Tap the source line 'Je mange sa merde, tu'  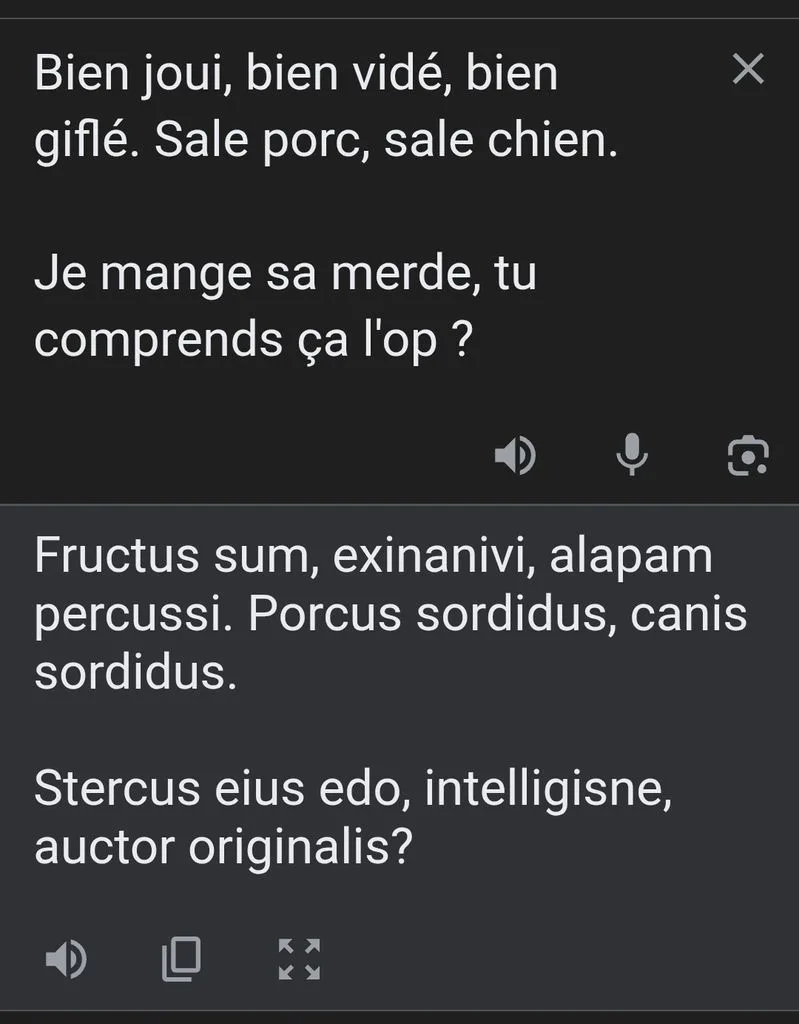(x=285, y=274)
